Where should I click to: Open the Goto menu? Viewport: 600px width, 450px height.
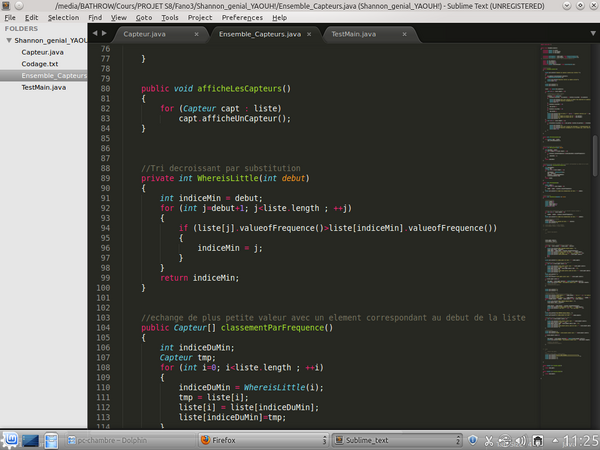pos(145,17)
